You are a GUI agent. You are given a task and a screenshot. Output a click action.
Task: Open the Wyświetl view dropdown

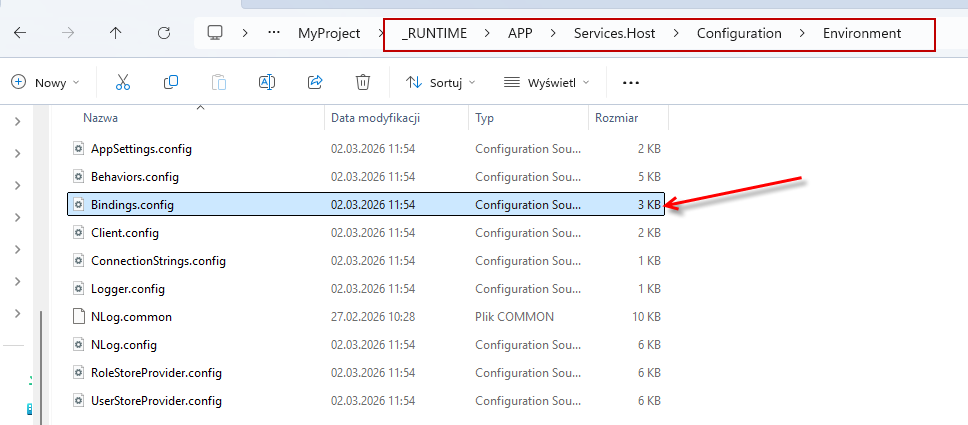click(546, 82)
